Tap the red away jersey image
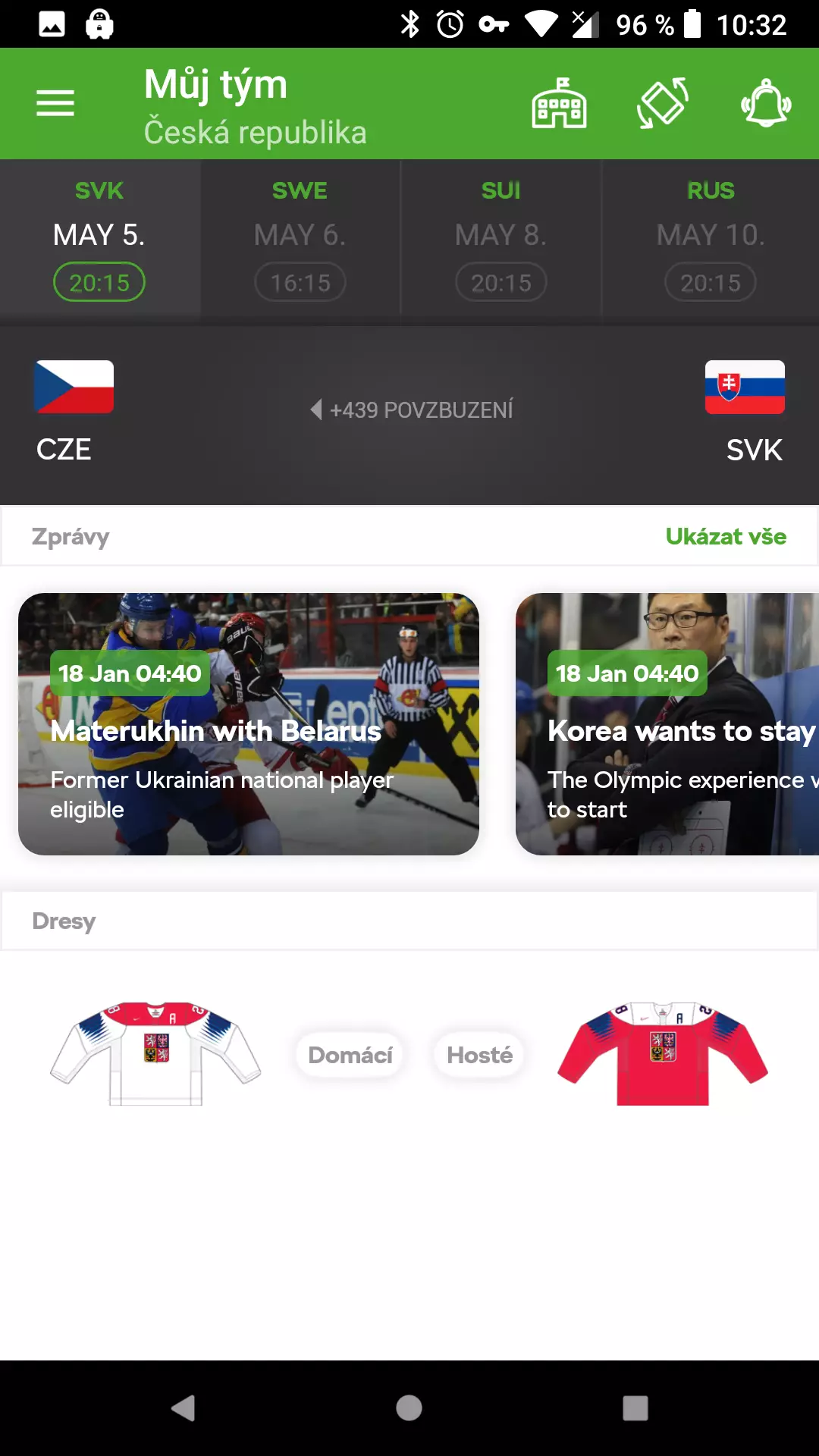Image resolution: width=819 pixels, height=1456 pixels. pos(663,1053)
